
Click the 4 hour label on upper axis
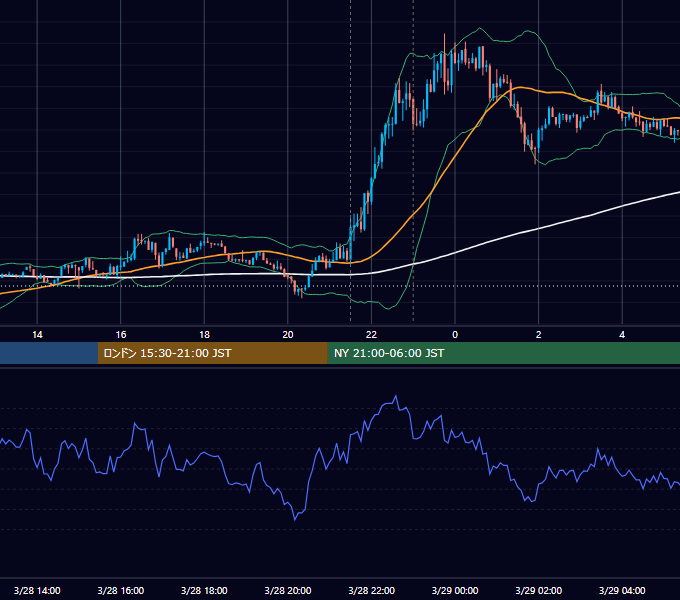coord(622,335)
